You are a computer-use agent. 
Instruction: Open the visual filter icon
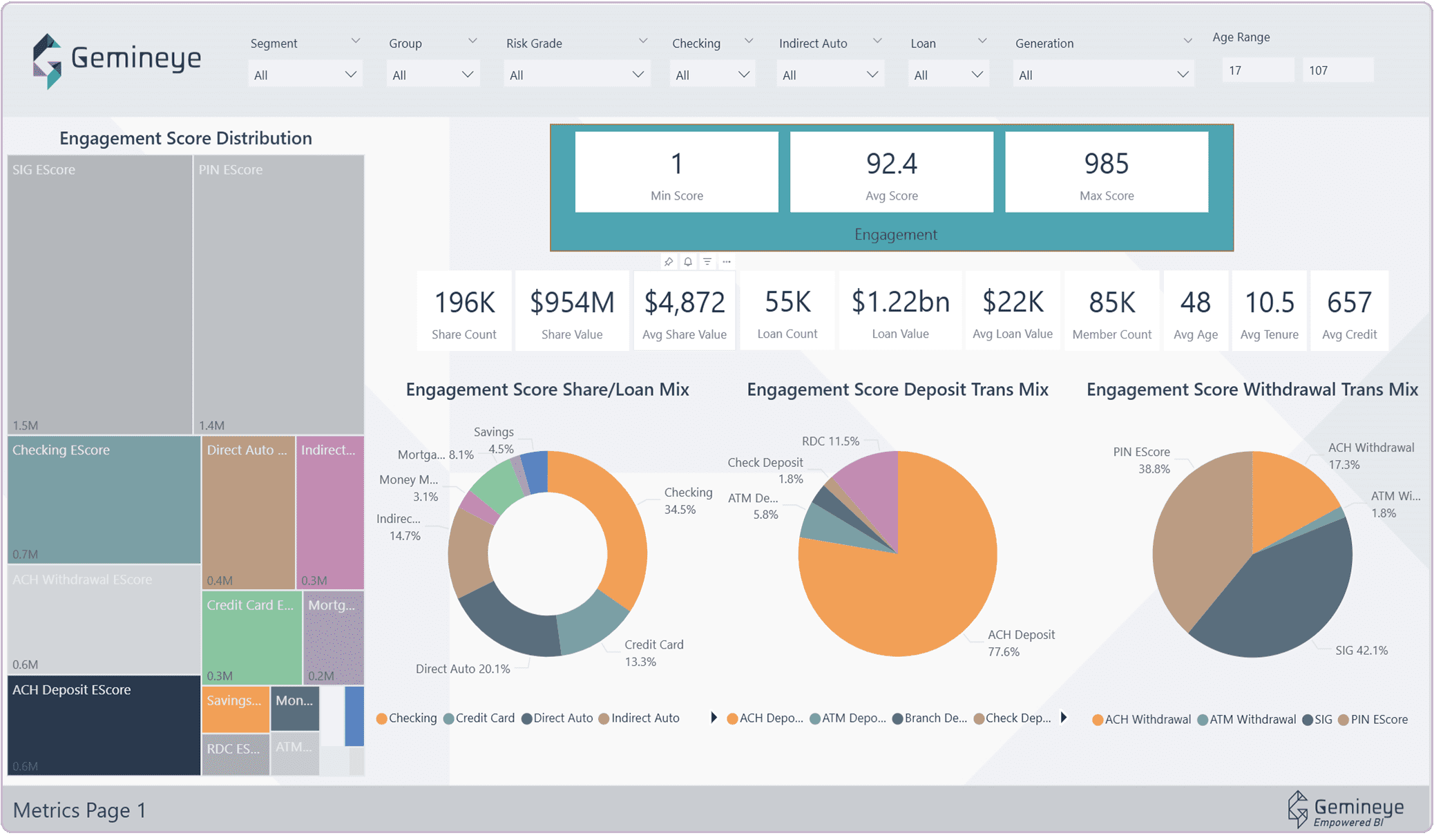pyautogui.click(x=707, y=262)
